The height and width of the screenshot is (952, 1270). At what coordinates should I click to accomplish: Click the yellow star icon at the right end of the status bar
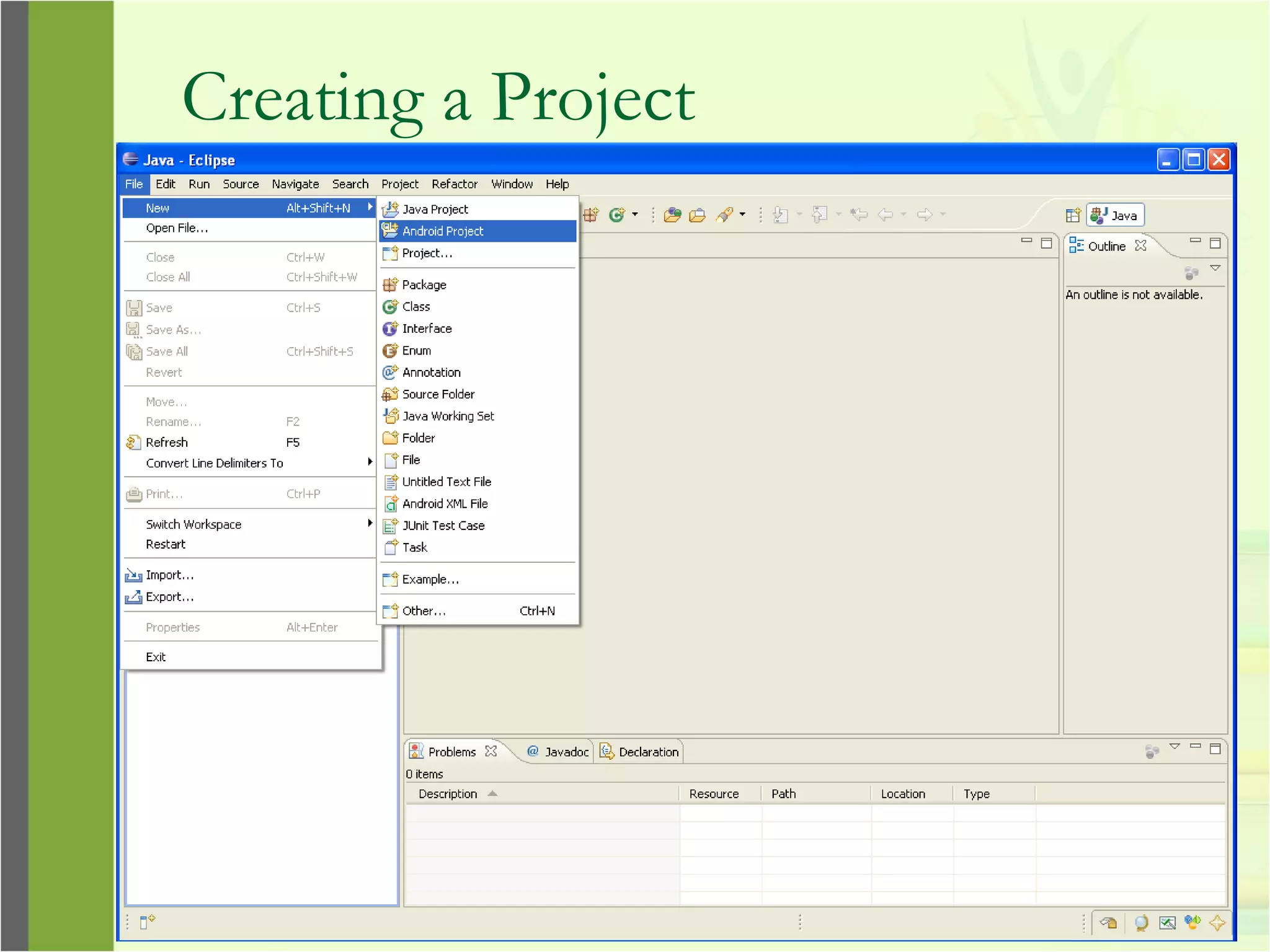(1217, 923)
